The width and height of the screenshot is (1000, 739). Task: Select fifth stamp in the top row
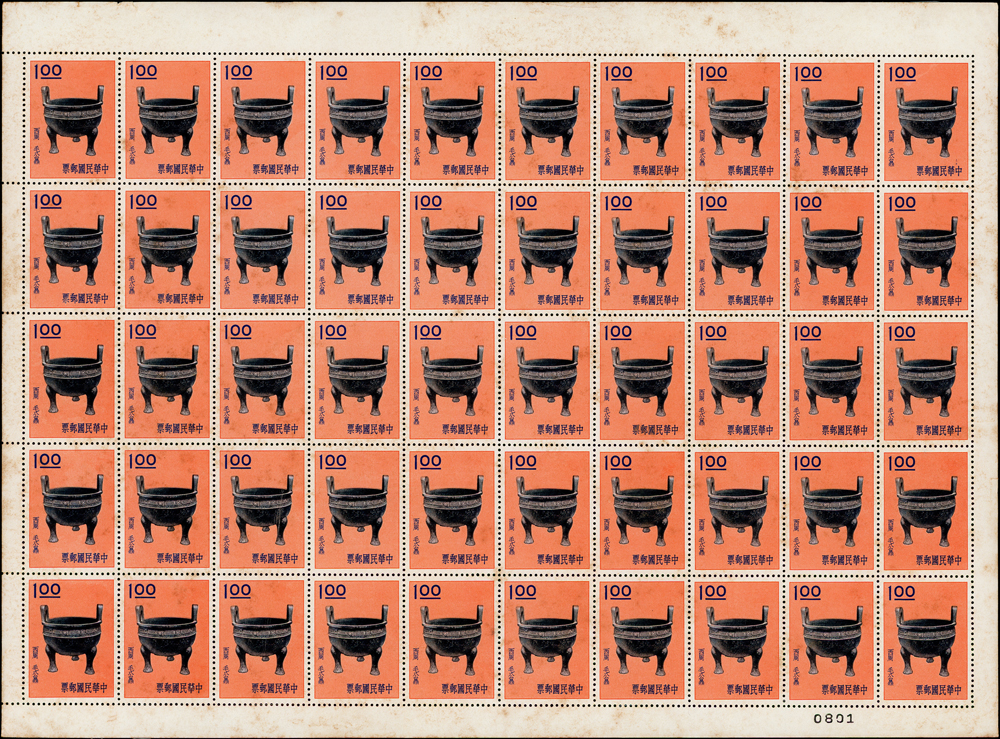451,120
